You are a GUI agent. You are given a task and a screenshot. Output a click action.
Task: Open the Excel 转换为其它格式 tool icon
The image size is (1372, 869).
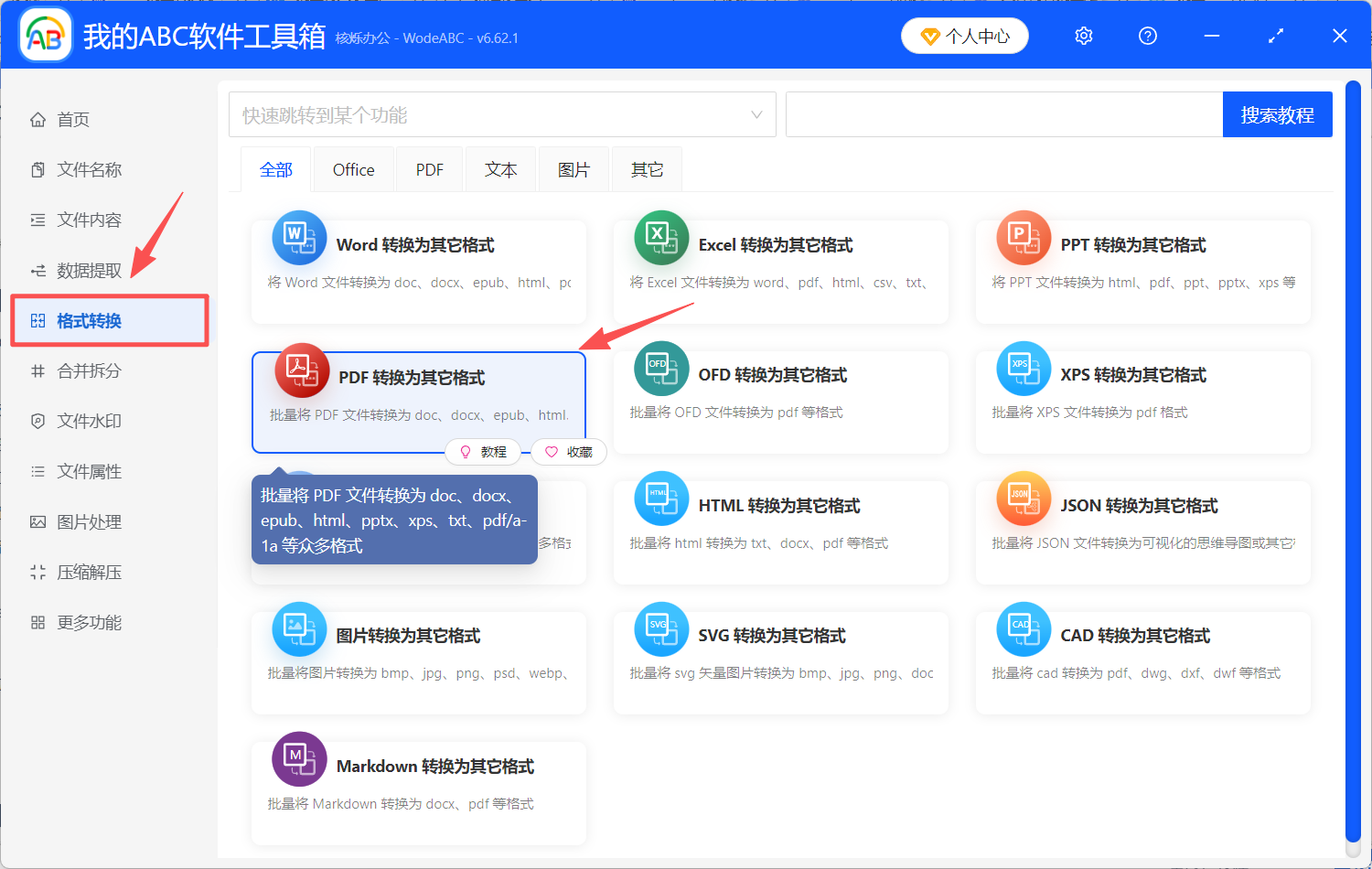[x=660, y=237]
